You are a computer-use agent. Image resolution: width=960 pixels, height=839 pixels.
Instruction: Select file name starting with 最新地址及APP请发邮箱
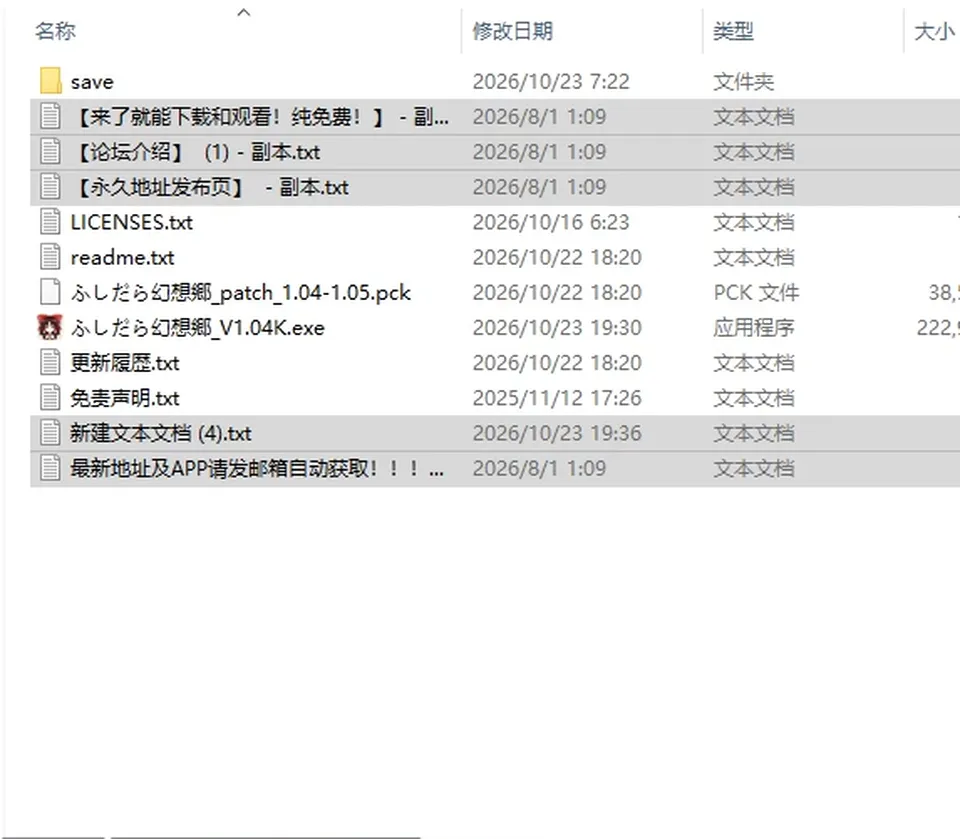pyautogui.click(x=257, y=469)
